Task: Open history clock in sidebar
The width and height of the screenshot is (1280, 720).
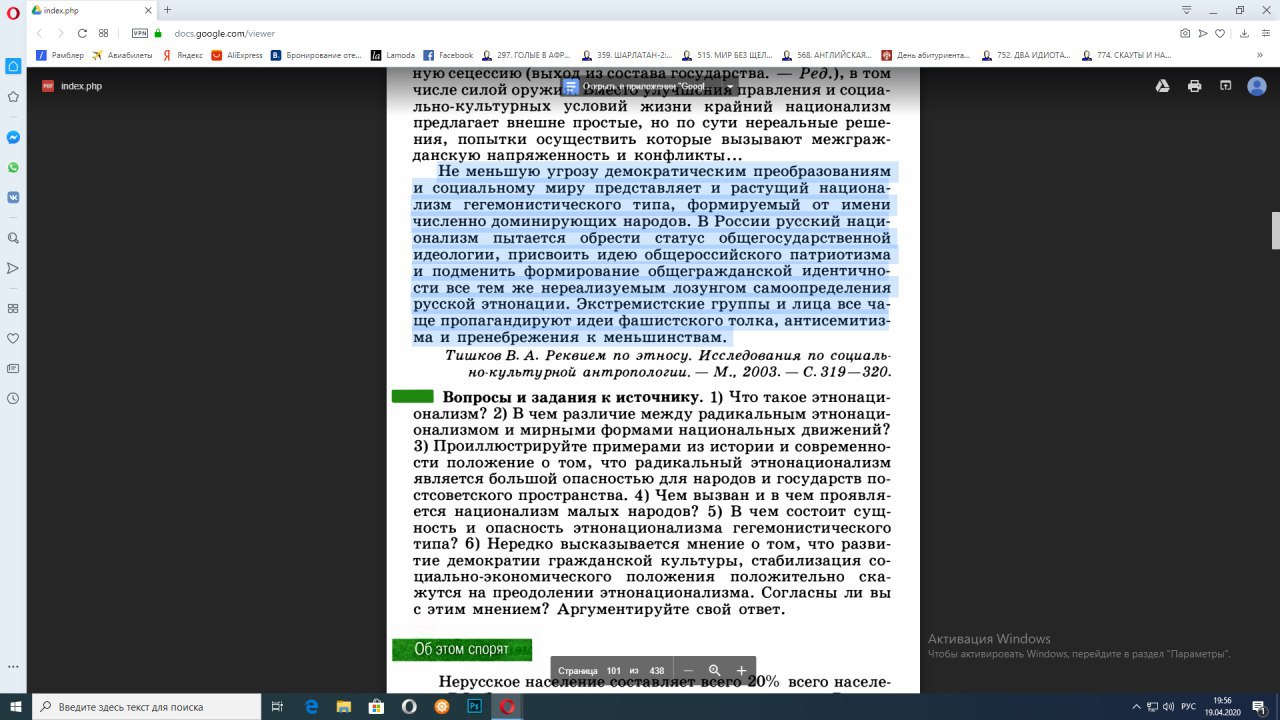Action: [13, 398]
